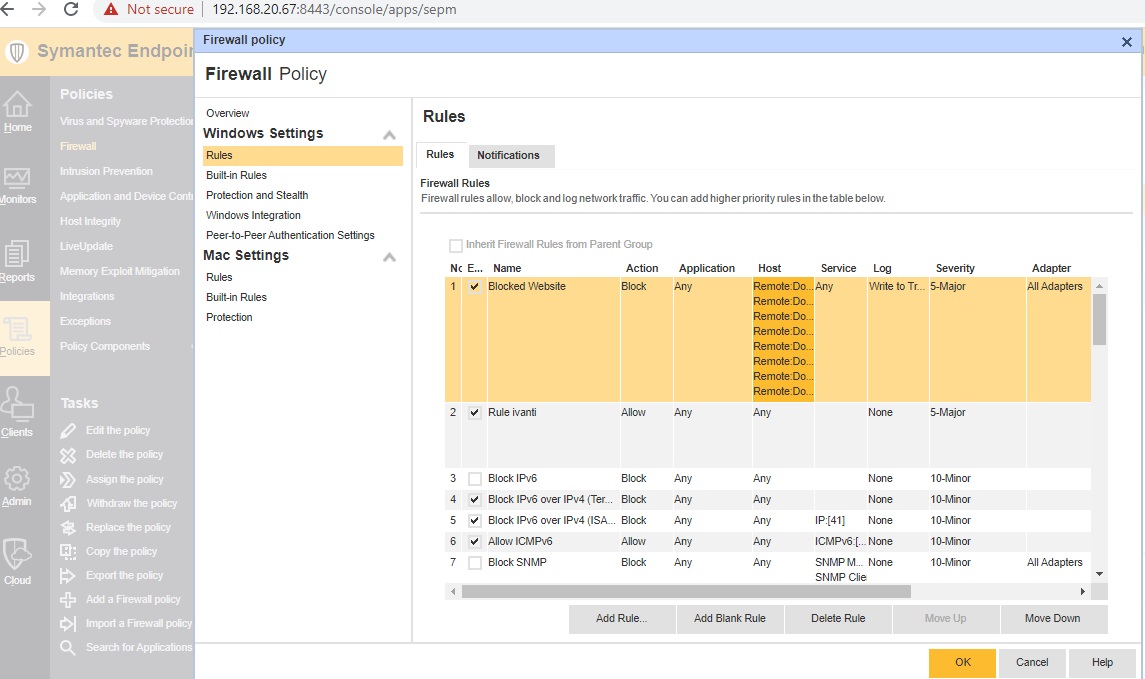
Task: Collapse the Mac Settings section
Action: point(389,257)
